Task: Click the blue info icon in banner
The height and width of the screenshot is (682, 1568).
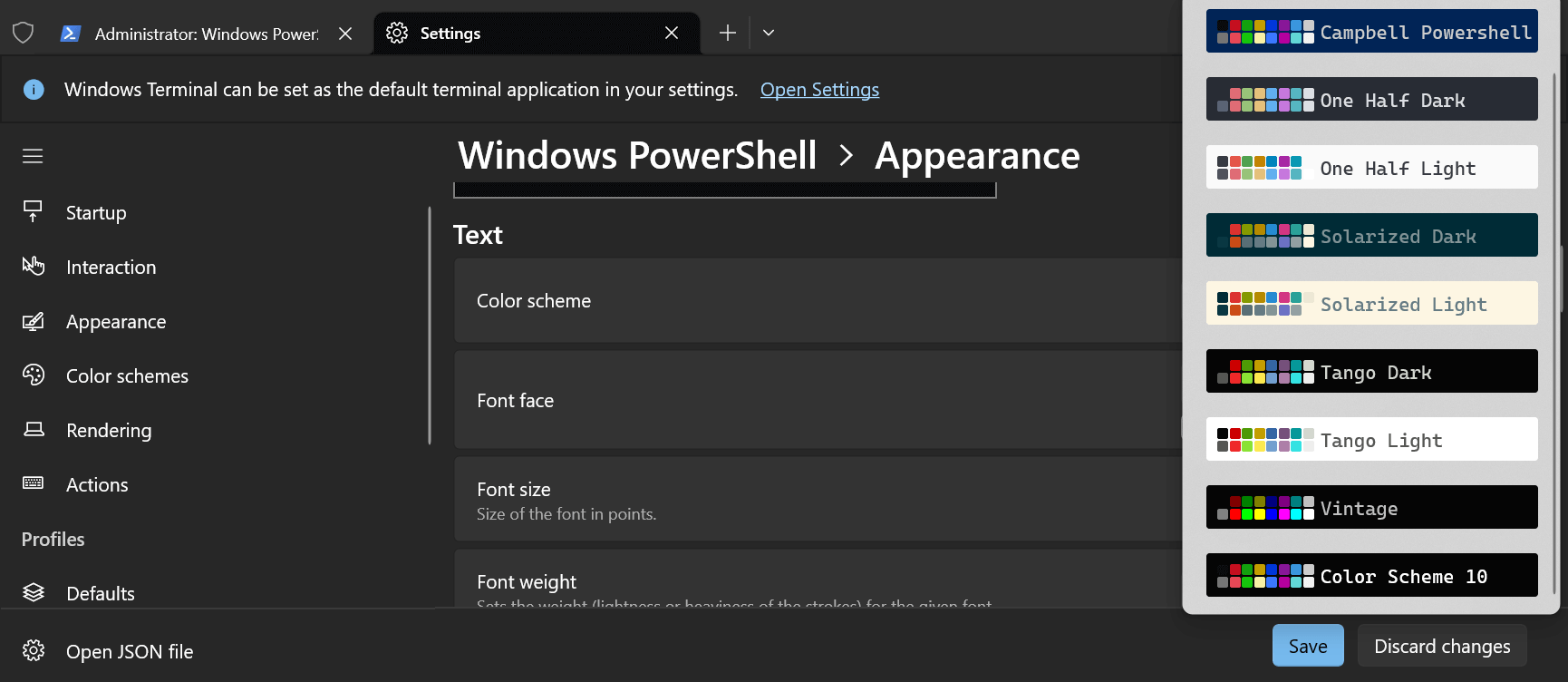Action: (x=34, y=90)
